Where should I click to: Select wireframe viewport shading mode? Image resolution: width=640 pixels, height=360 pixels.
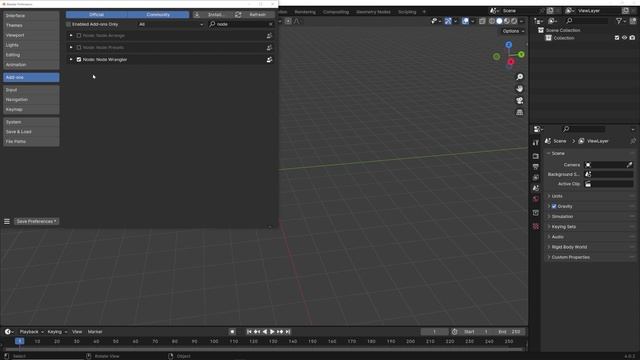(x=492, y=21)
